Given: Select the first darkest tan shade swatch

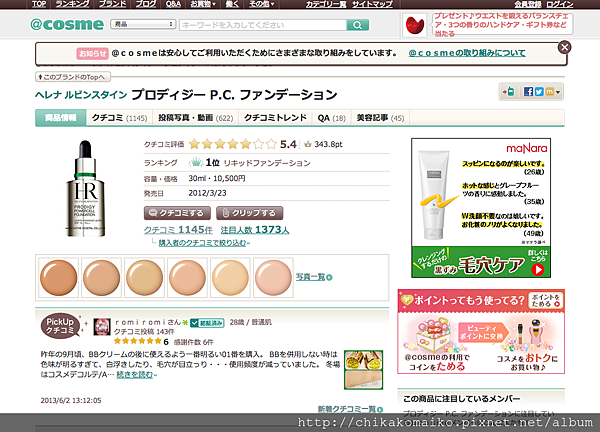Looking at the screenshot, I should 59,278.
